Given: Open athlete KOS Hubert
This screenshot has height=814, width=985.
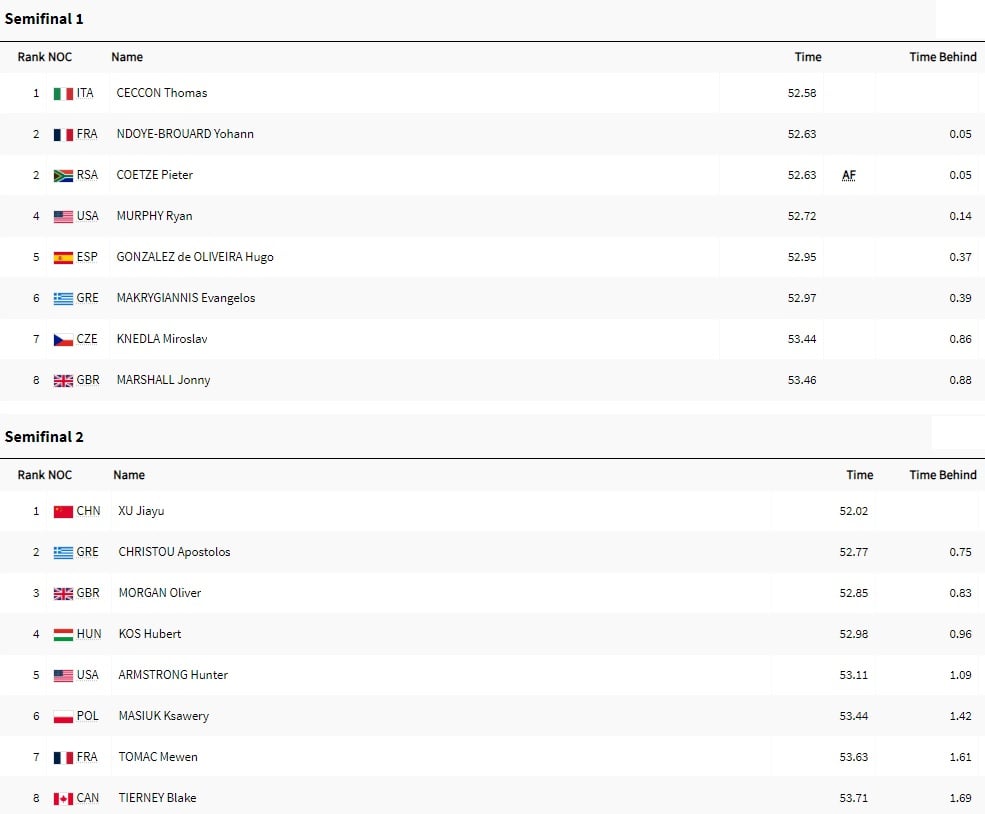Looking at the screenshot, I should tap(150, 634).
